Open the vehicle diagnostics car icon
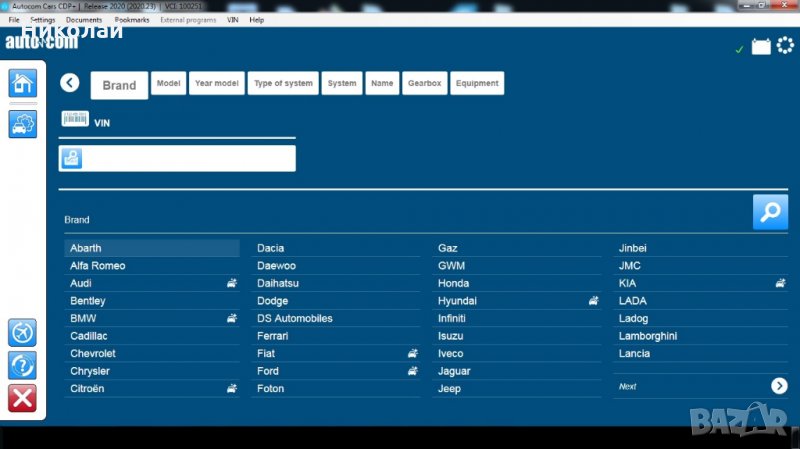Screen dimensions: 800x449 22,124
